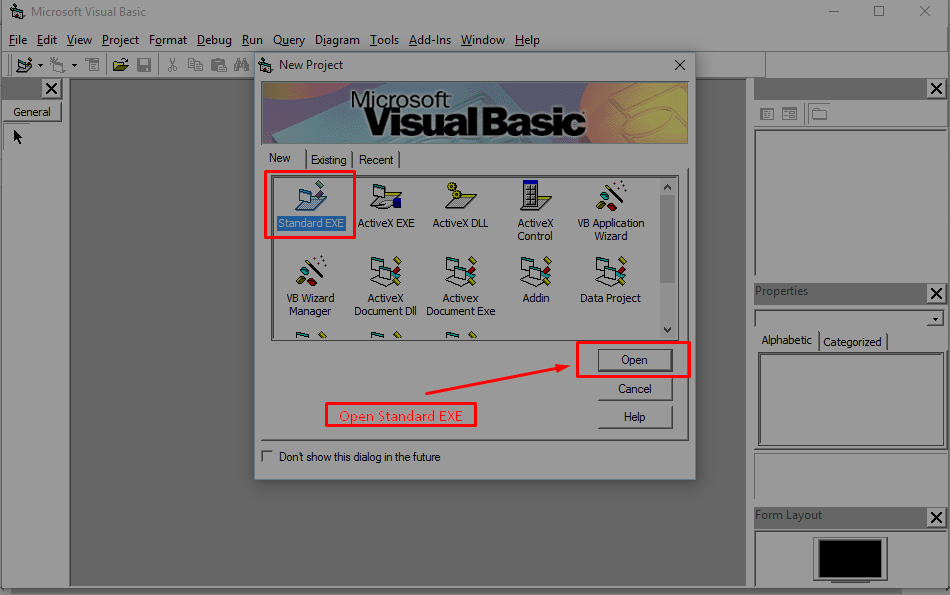
Task: Select the ActiveX Document Dll icon
Action: 385,286
